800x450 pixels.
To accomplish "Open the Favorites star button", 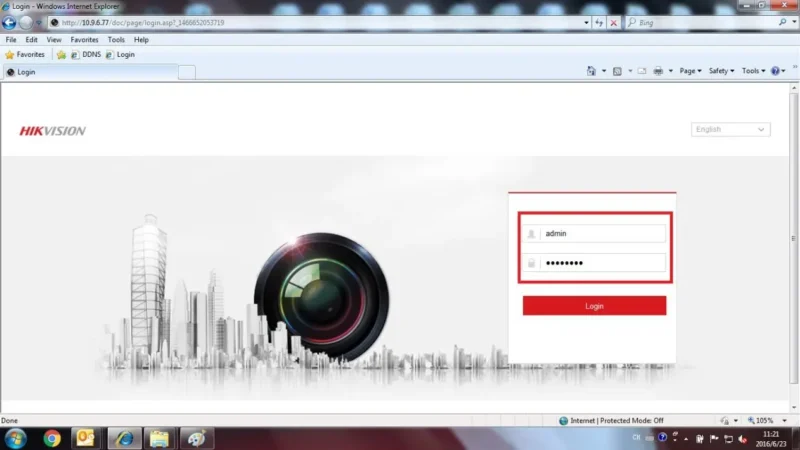I will click(25, 55).
